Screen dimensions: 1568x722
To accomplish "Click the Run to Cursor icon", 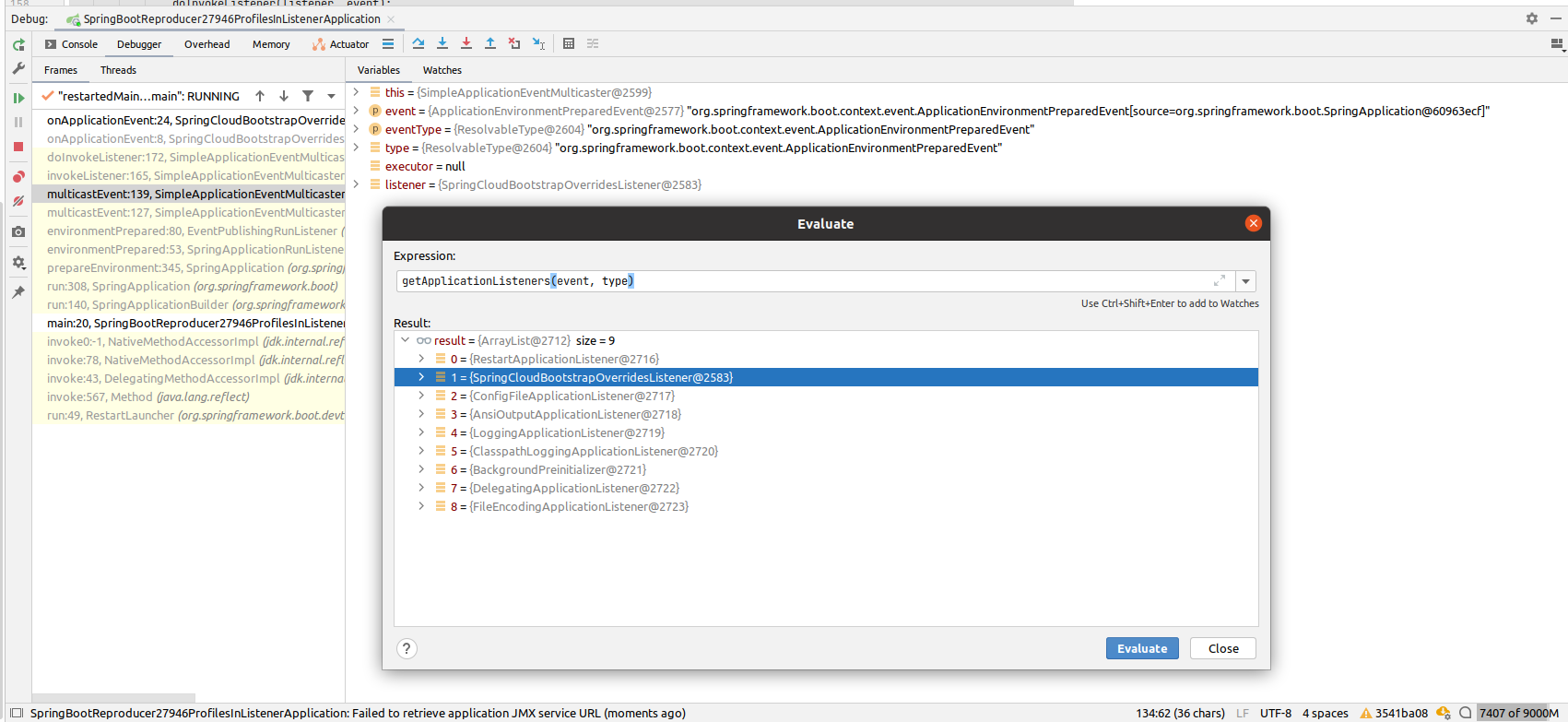I will coord(538,43).
